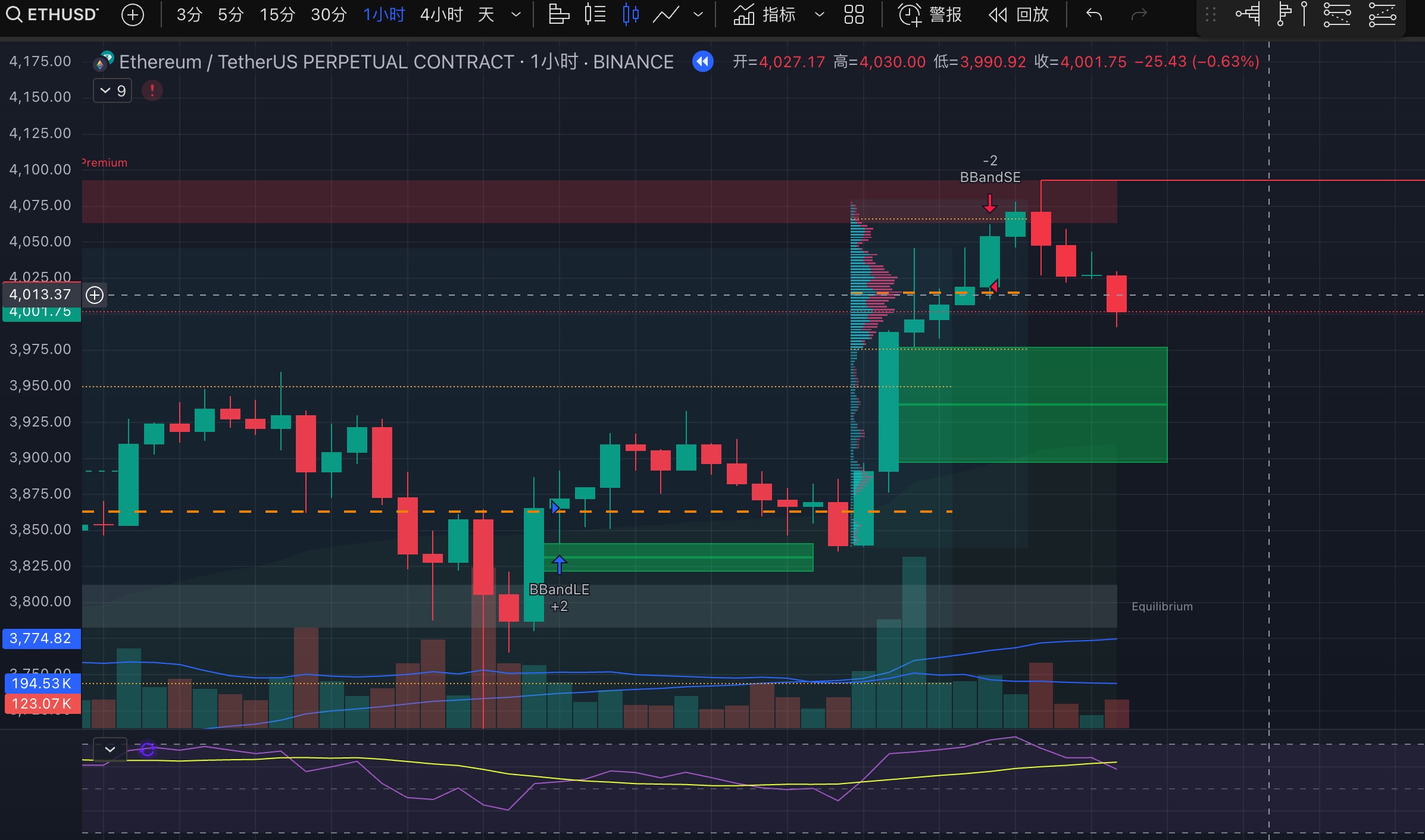Switch to the 4小时 timeframe
Image resolution: width=1425 pixels, height=840 pixels.
click(441, 14)
